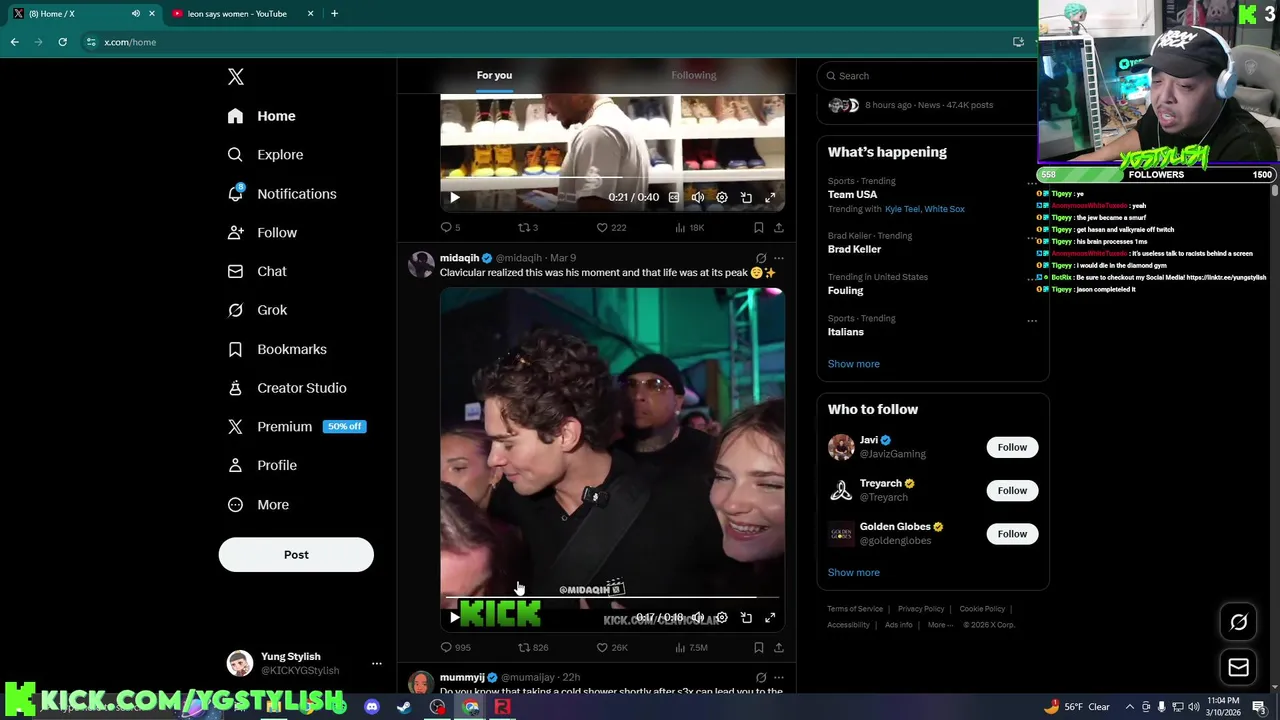Open more options on mummyij post
Screen dimensions: 1280x720
coord(779,678)
